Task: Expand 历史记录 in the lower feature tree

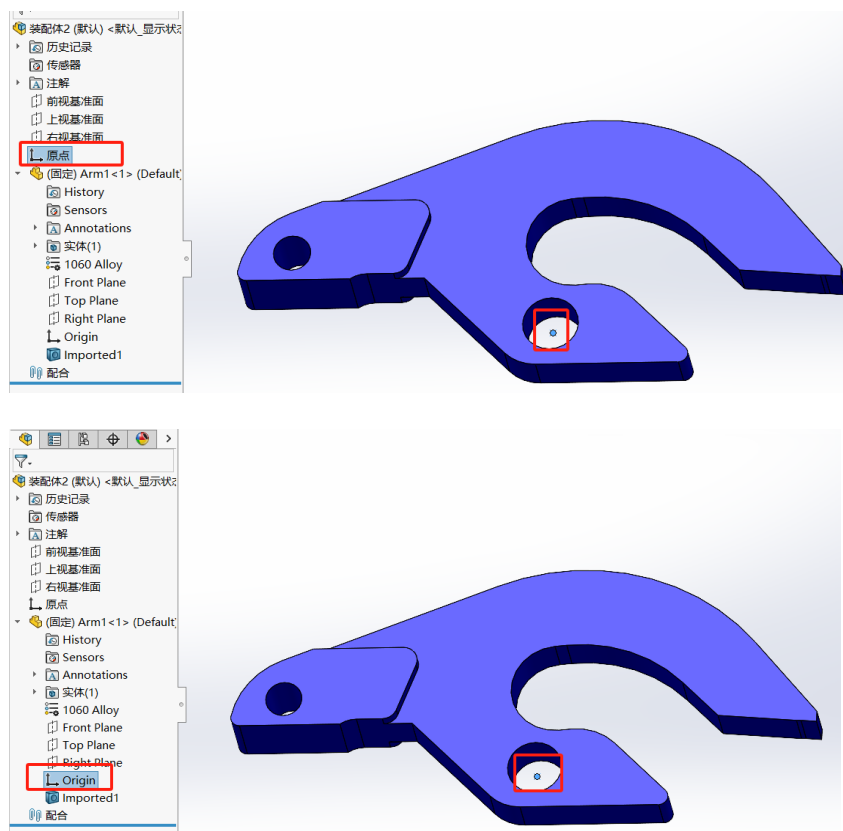Action: pyautogui.click(x=18, y=499)
